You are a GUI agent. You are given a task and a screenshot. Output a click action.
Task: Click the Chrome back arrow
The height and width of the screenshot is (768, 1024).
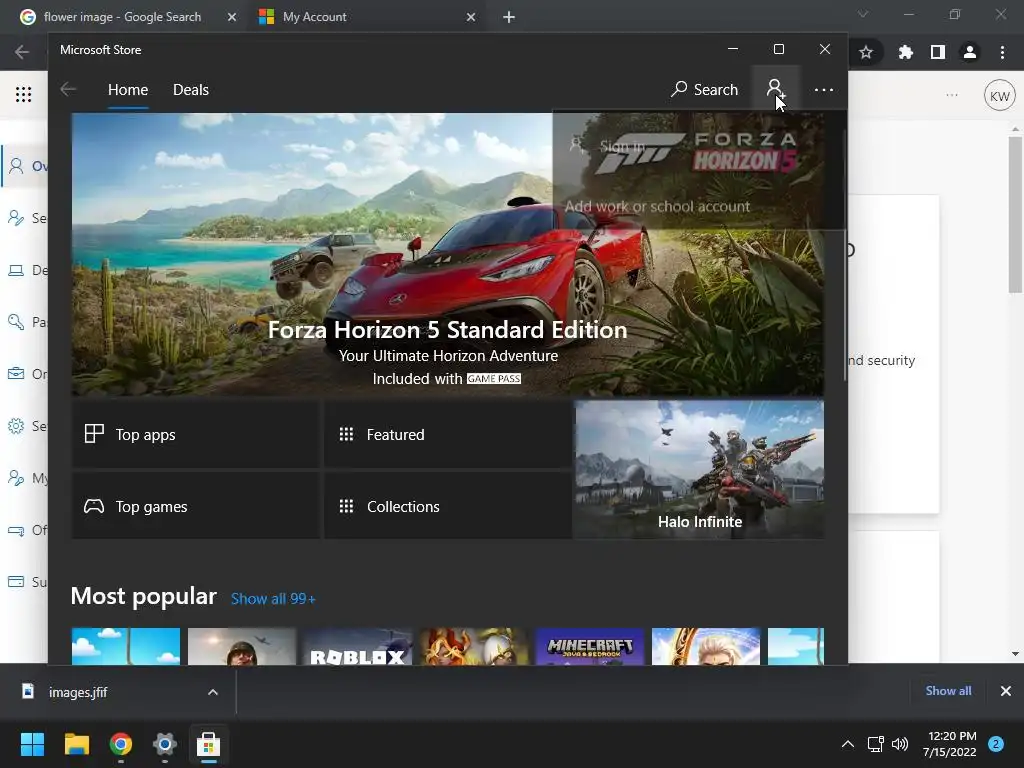click(x=22, y=52)
